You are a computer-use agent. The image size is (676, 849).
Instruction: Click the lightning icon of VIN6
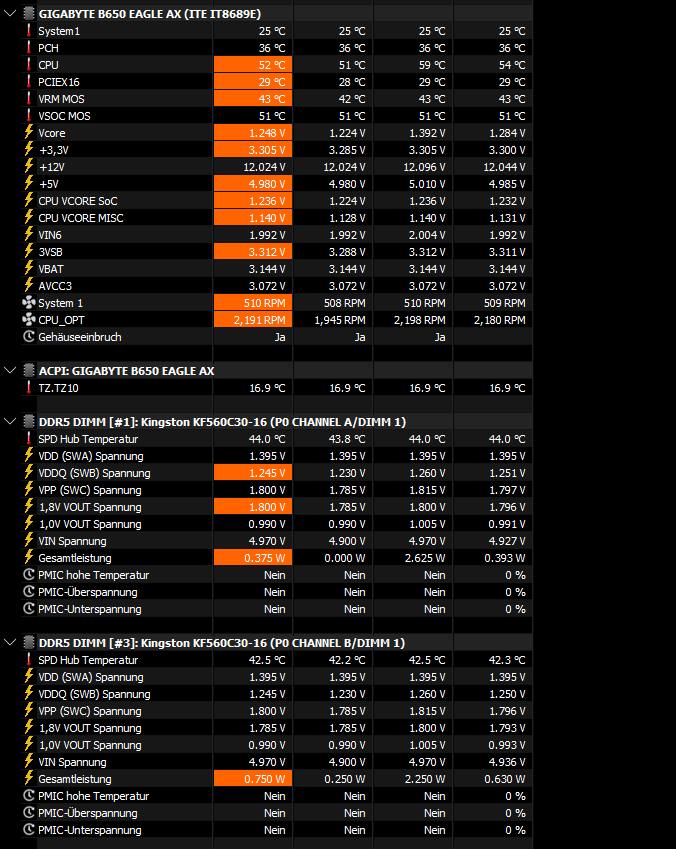pyautogui.click(x=29, y=234)
